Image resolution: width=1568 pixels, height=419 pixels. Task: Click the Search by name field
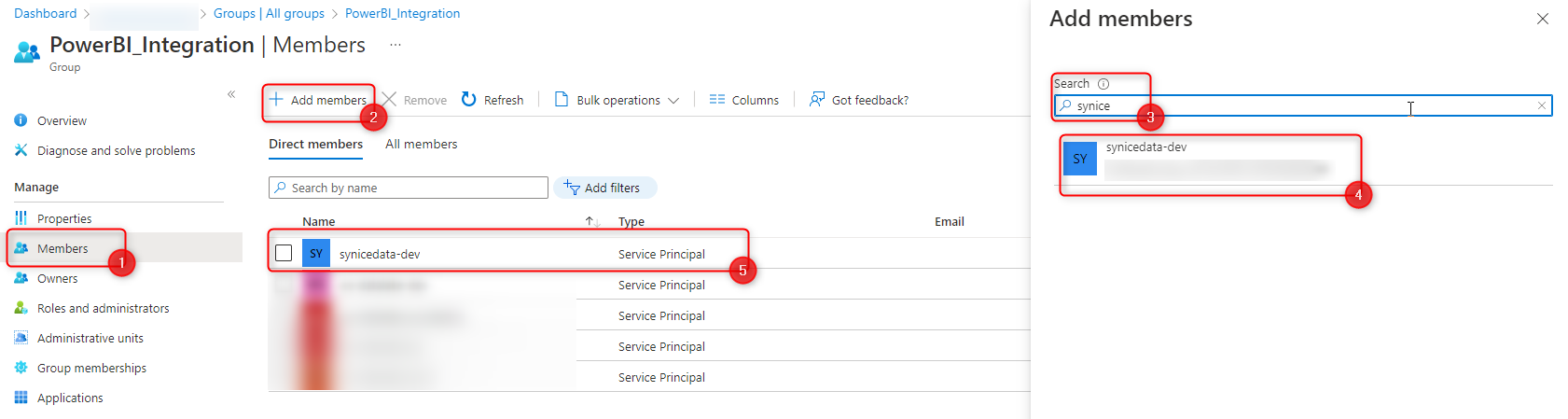click(409, 188)
